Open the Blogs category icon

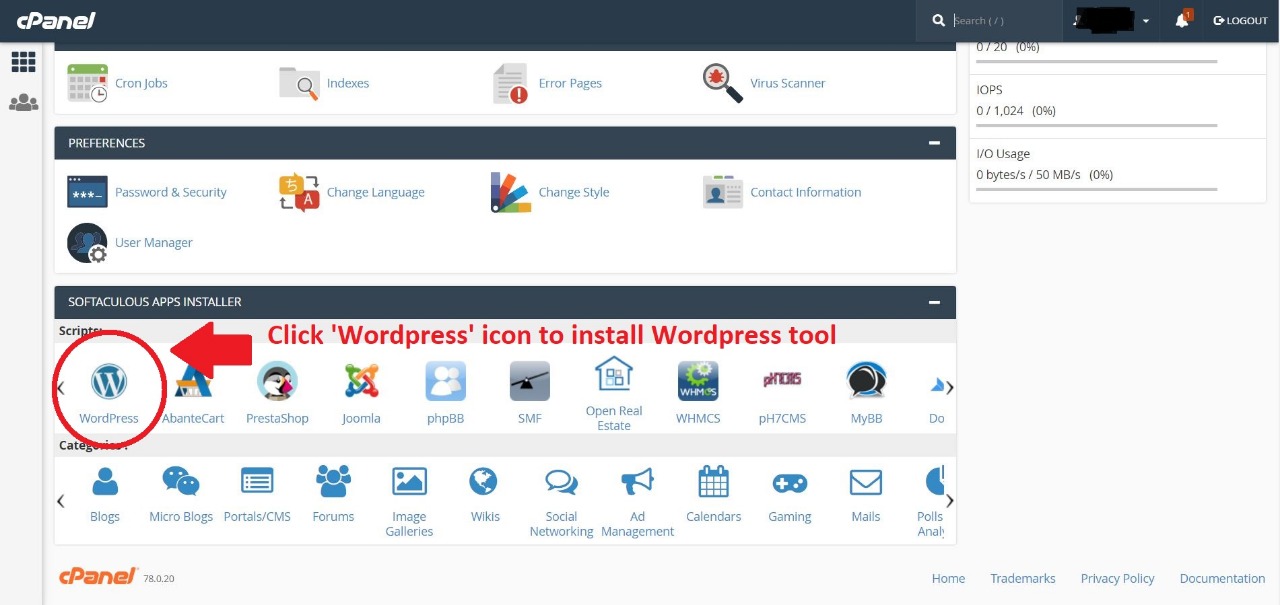(x=105, y=482)
